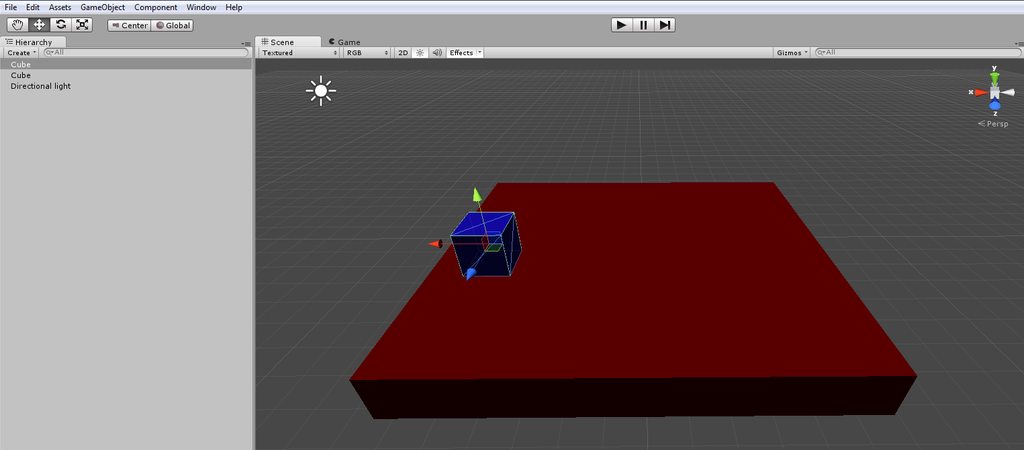Open Hierarchy panel options menu icon
Screen dimensions: 1024x450
[x=246, y=43]
